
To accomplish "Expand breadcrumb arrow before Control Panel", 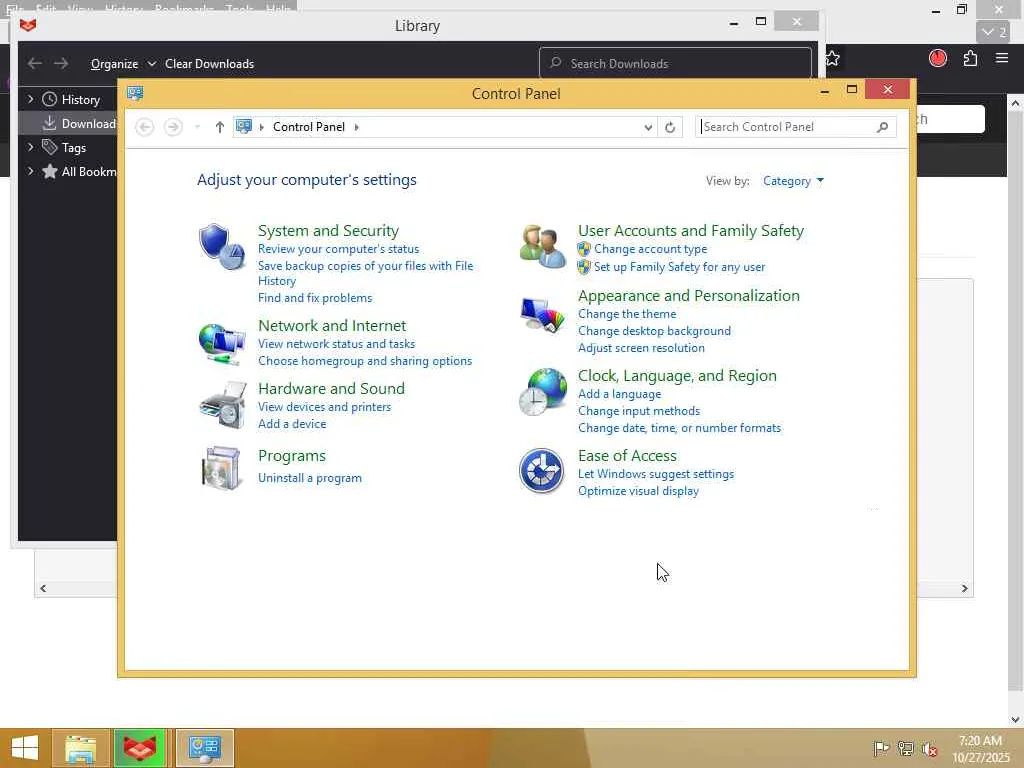I will (262, 127).
